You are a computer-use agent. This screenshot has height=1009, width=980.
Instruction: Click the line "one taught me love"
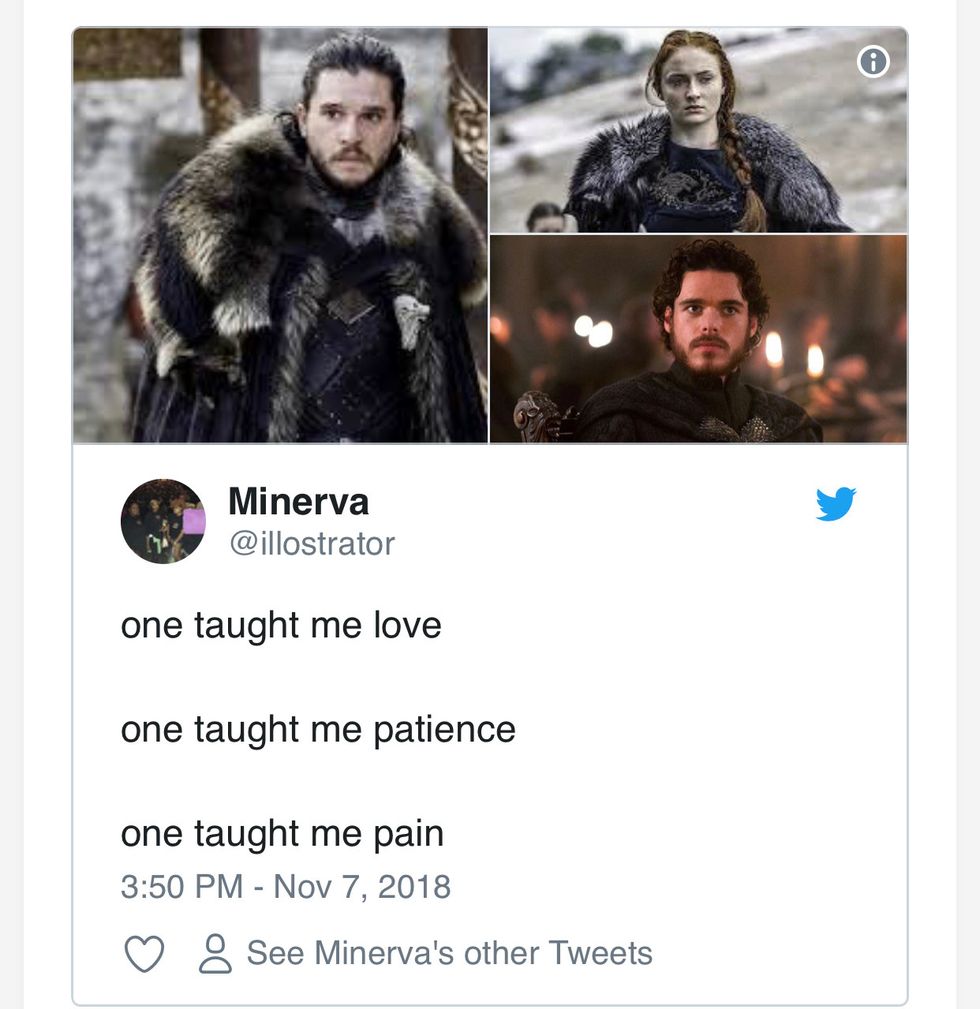(281, 625)
